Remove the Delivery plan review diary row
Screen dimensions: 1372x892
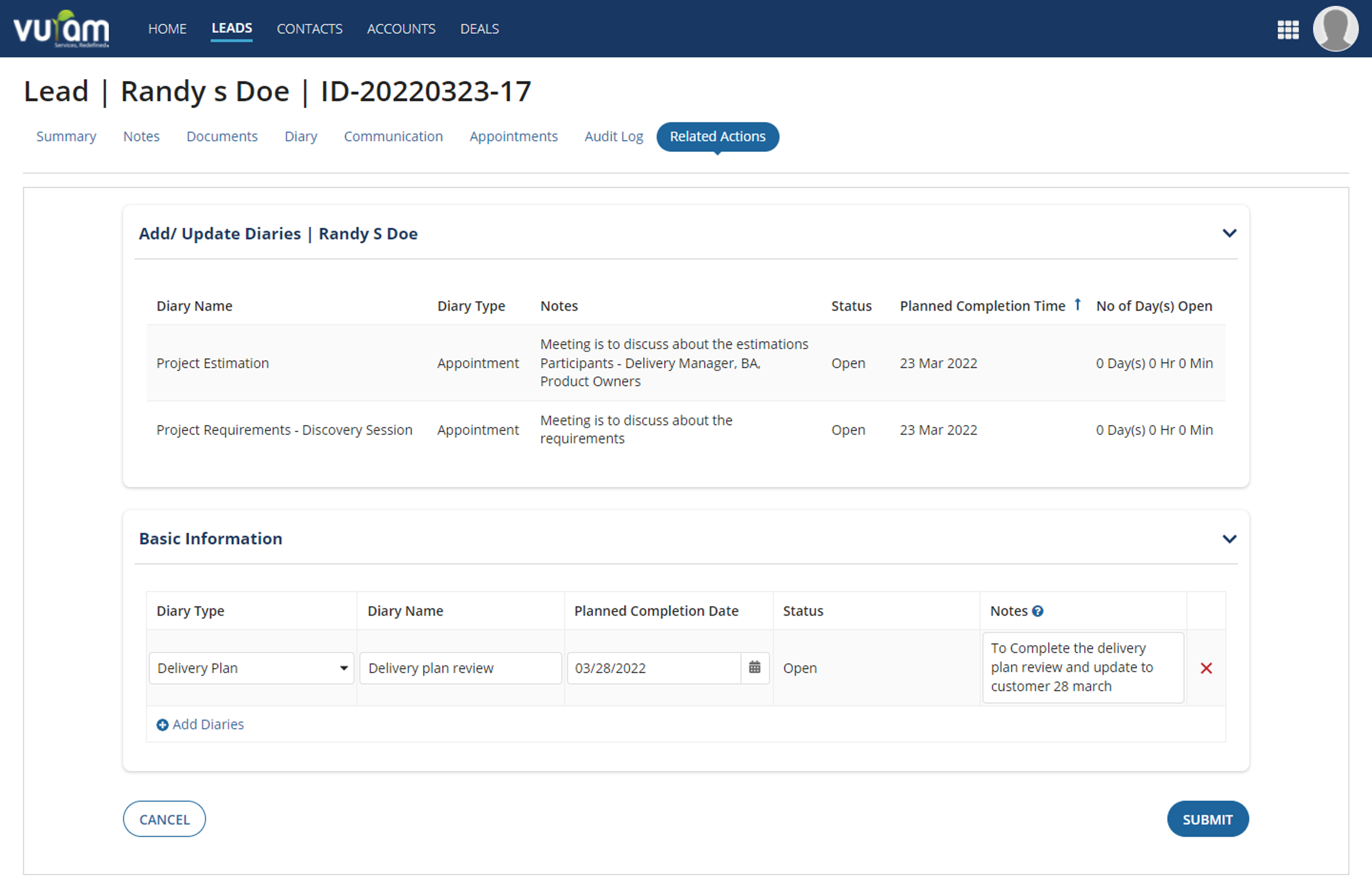[x=1206, y=668]
